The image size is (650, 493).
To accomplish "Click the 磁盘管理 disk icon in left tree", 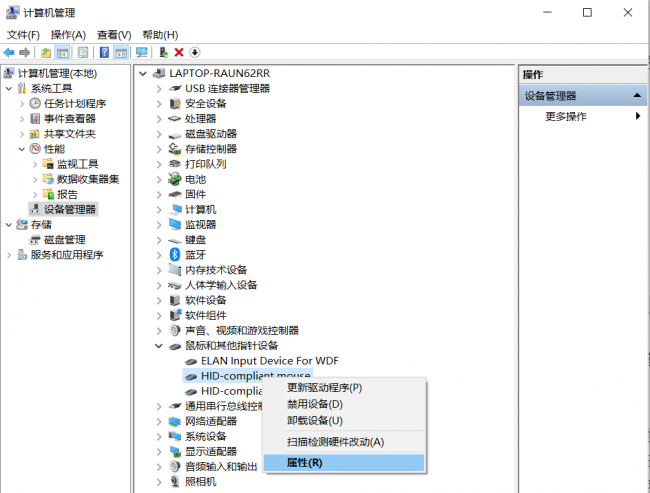I will pyautogui.click(x=35, y=240).
